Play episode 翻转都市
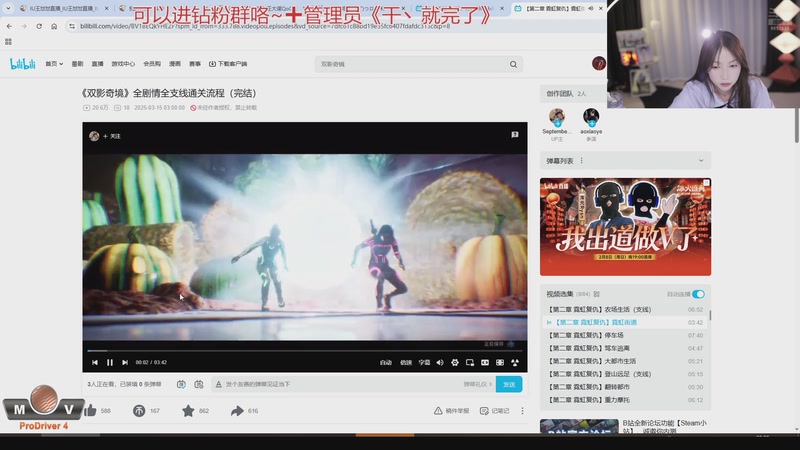This screenshot has width=800, height=450. (x=625, y=387)
